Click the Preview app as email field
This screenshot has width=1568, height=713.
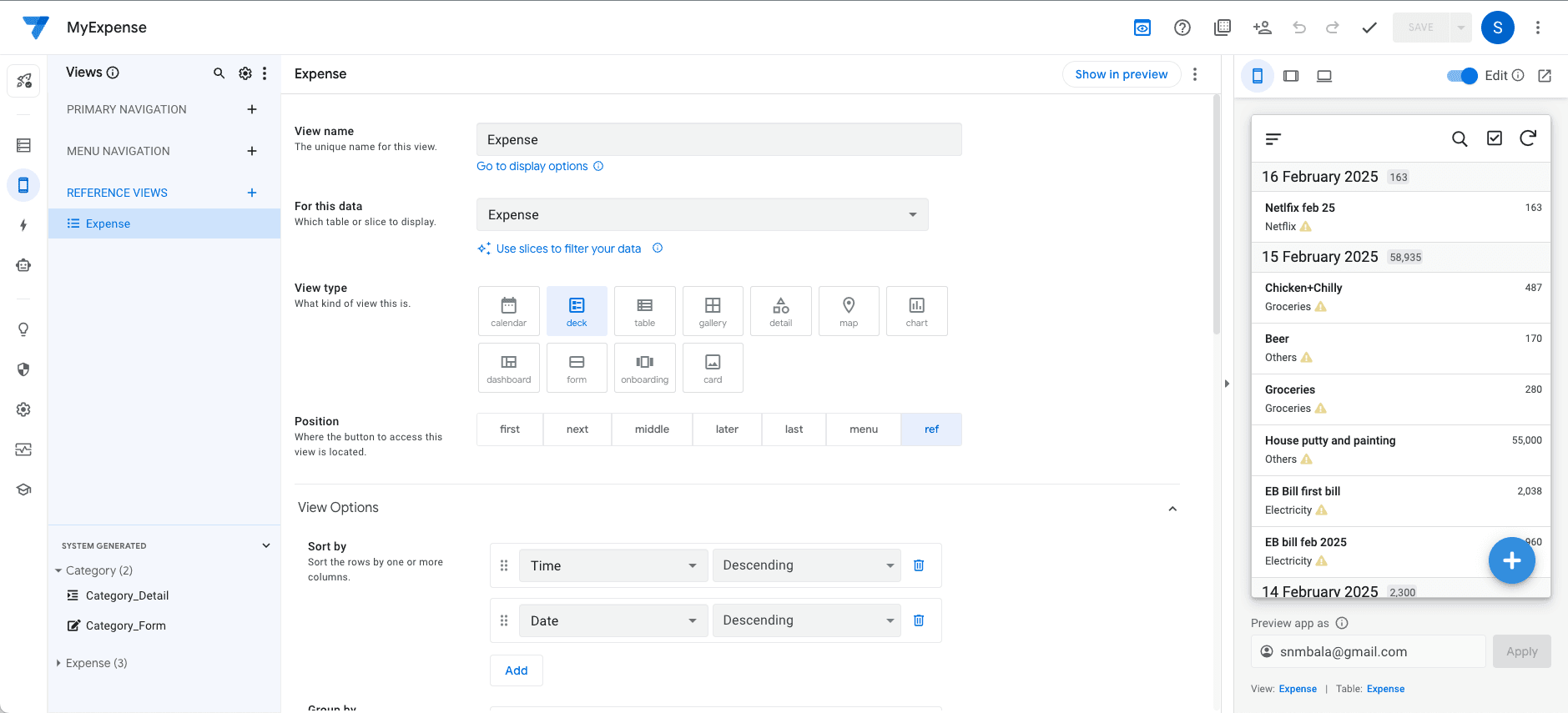pos(1369,651)
